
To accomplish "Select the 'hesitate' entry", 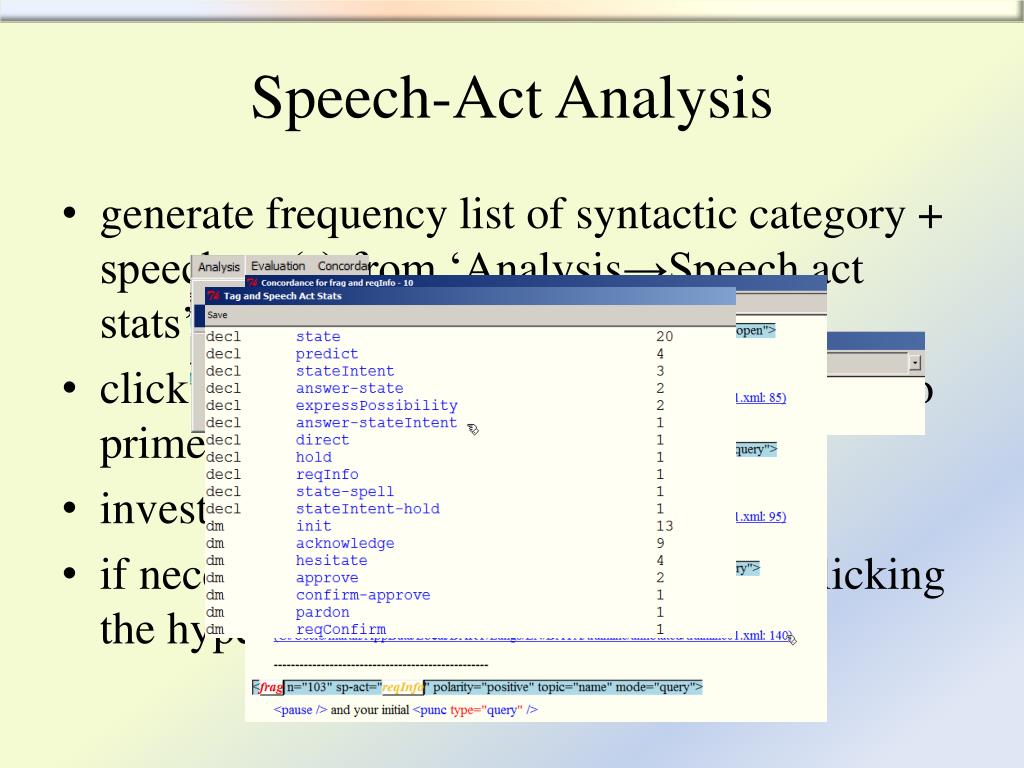I will [x=332, y=560].
